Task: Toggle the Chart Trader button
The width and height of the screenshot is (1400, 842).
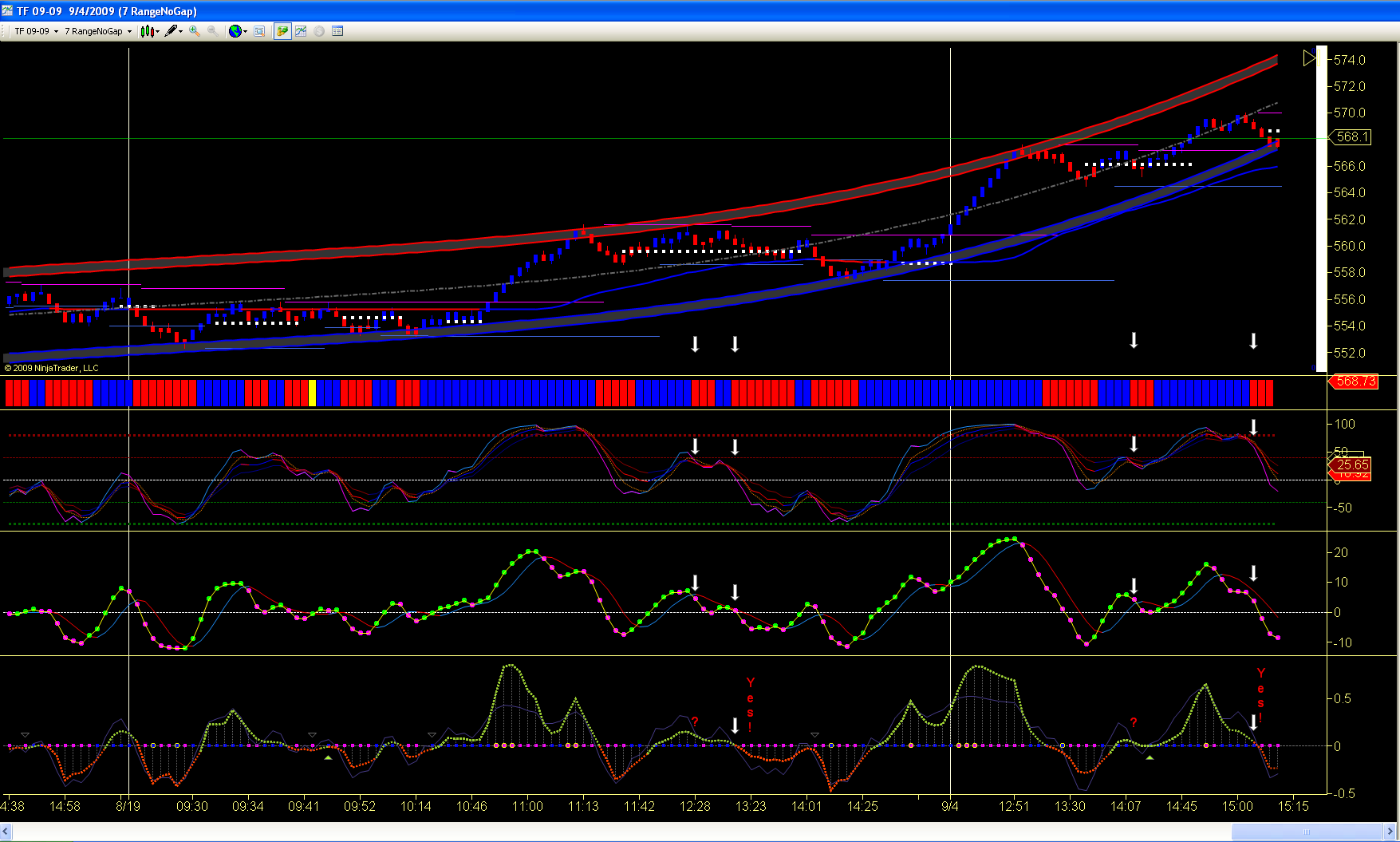Action: [x=282, y=31]
